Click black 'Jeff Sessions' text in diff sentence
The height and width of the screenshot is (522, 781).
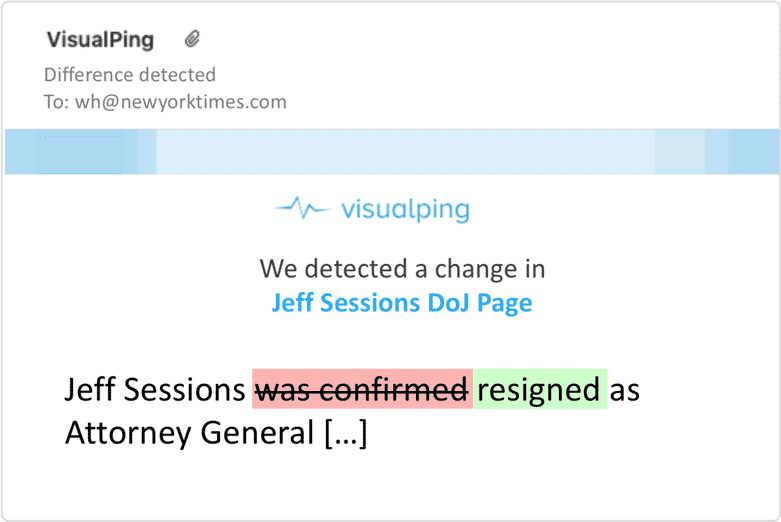(155, 390)
